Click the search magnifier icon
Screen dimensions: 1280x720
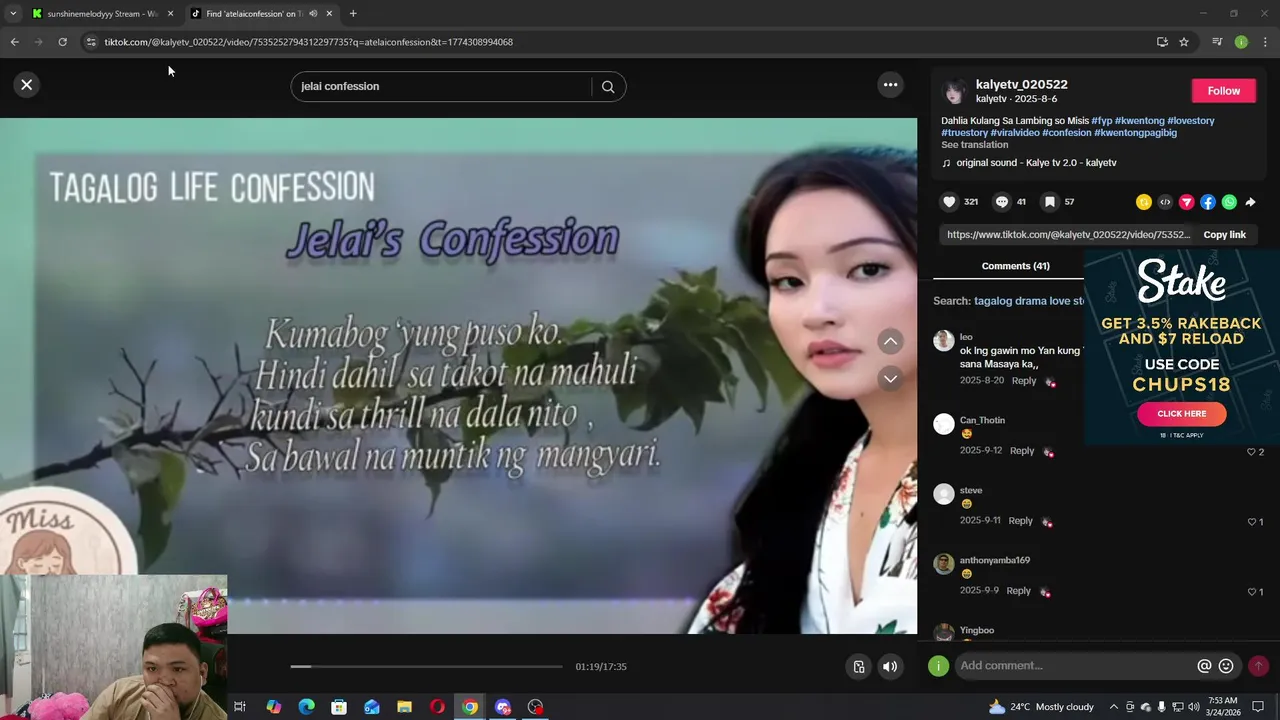[x=607, y=87]
